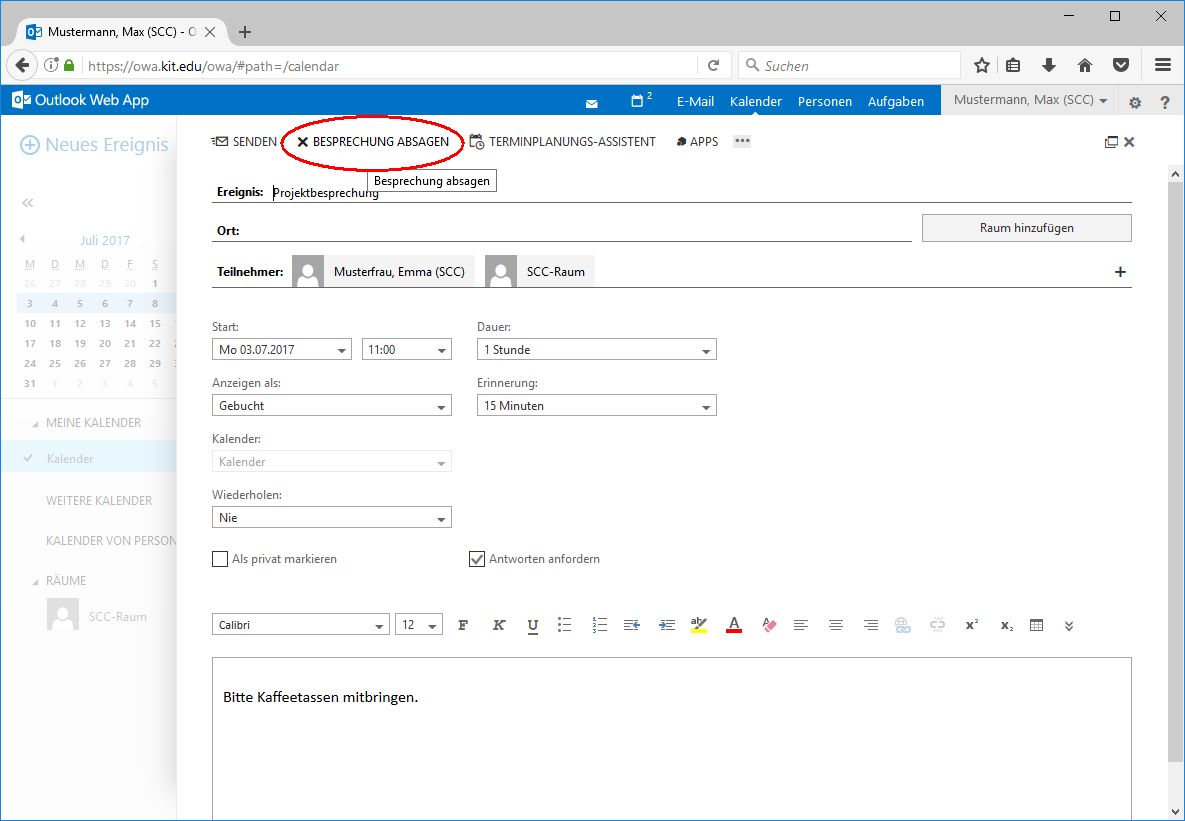Open the Erinnerung reminder dropdown
Viewport: 1185px width, 821px height.
point(596,405)
